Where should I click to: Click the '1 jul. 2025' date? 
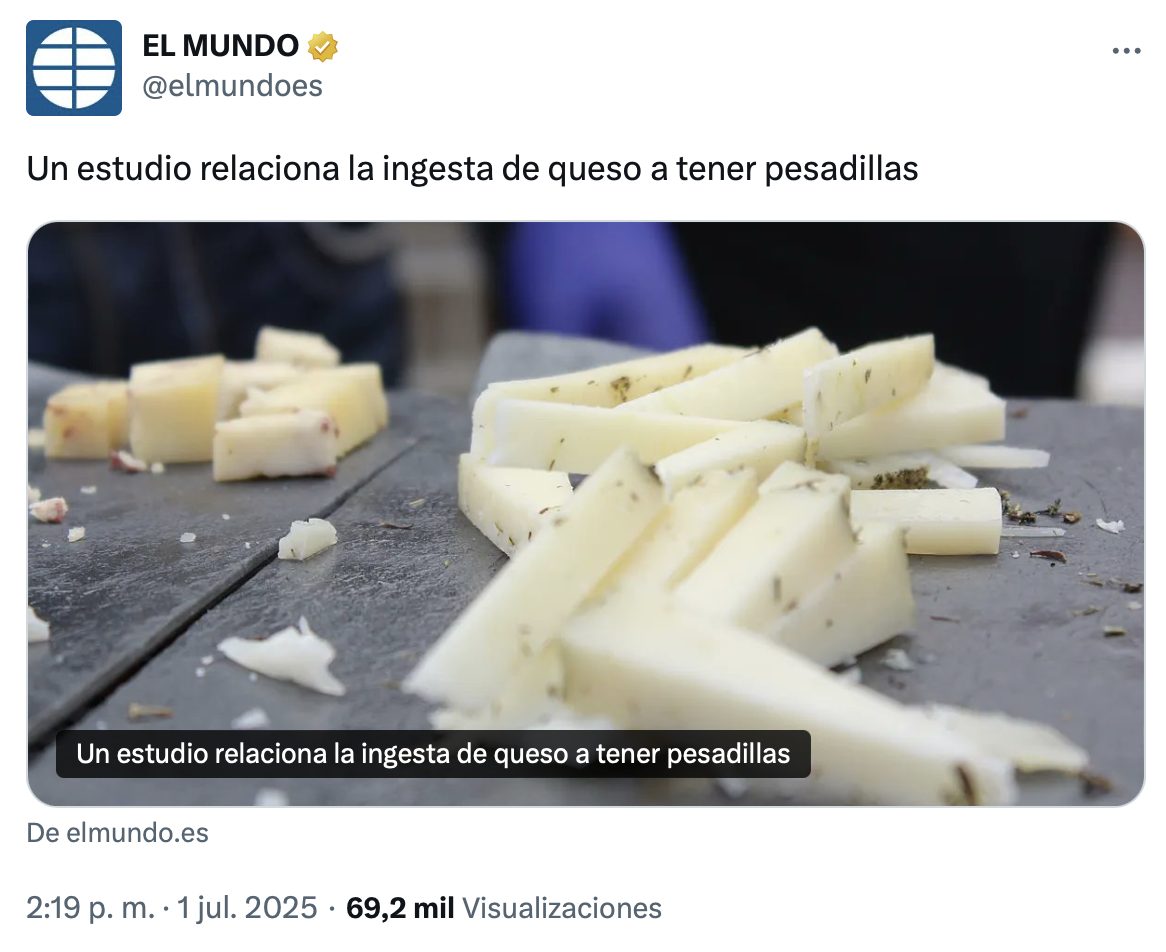click(x=247, y=908)
